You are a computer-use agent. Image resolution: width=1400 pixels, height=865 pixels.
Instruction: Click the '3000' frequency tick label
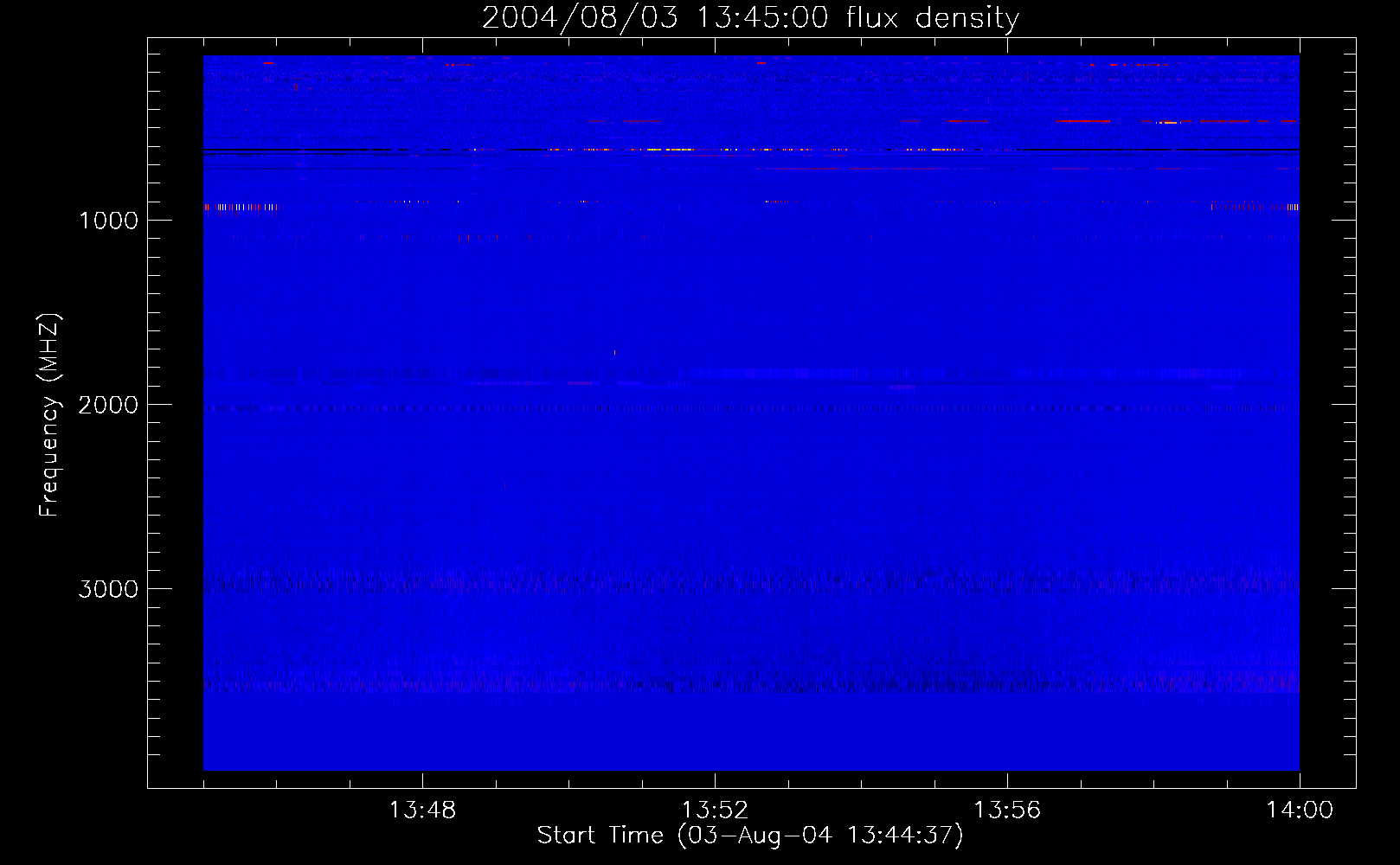(x=108, y=589)
